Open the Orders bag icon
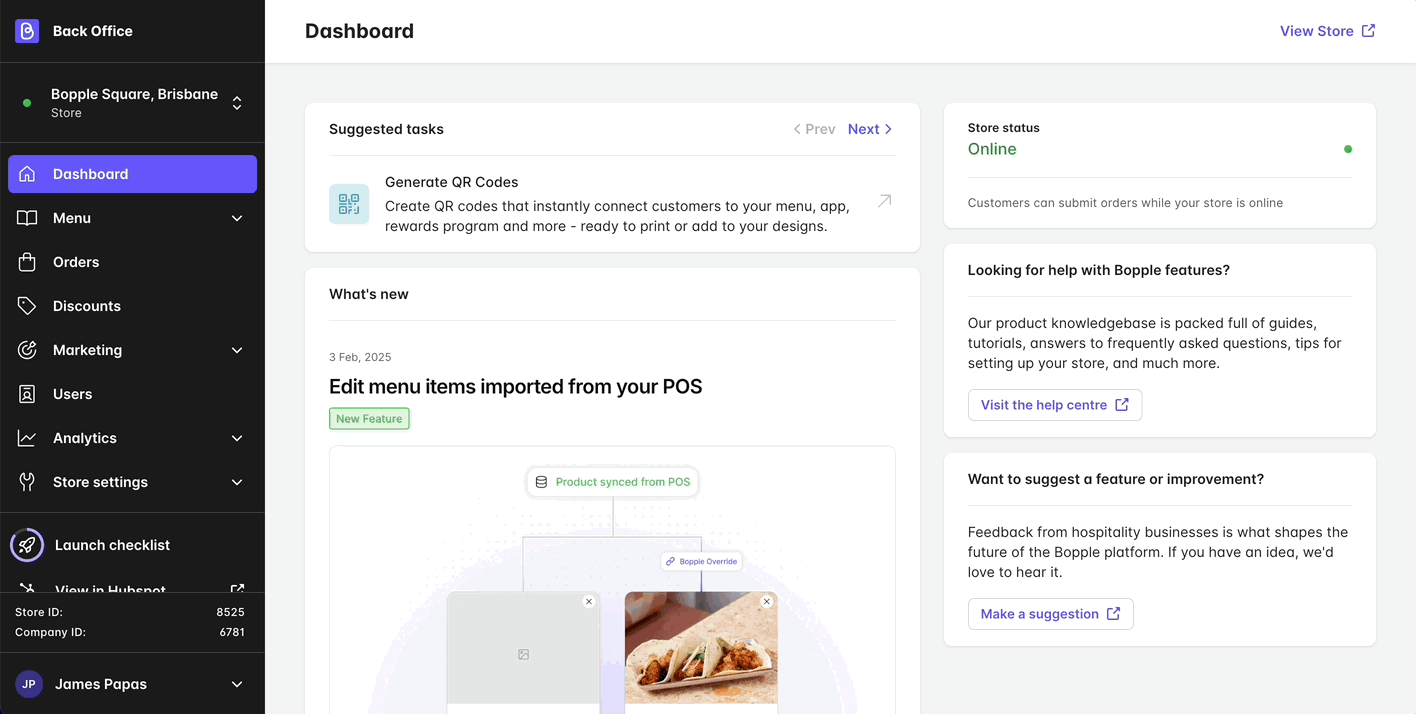Viewport: 1416px width, 714px height. coord(27,262)
